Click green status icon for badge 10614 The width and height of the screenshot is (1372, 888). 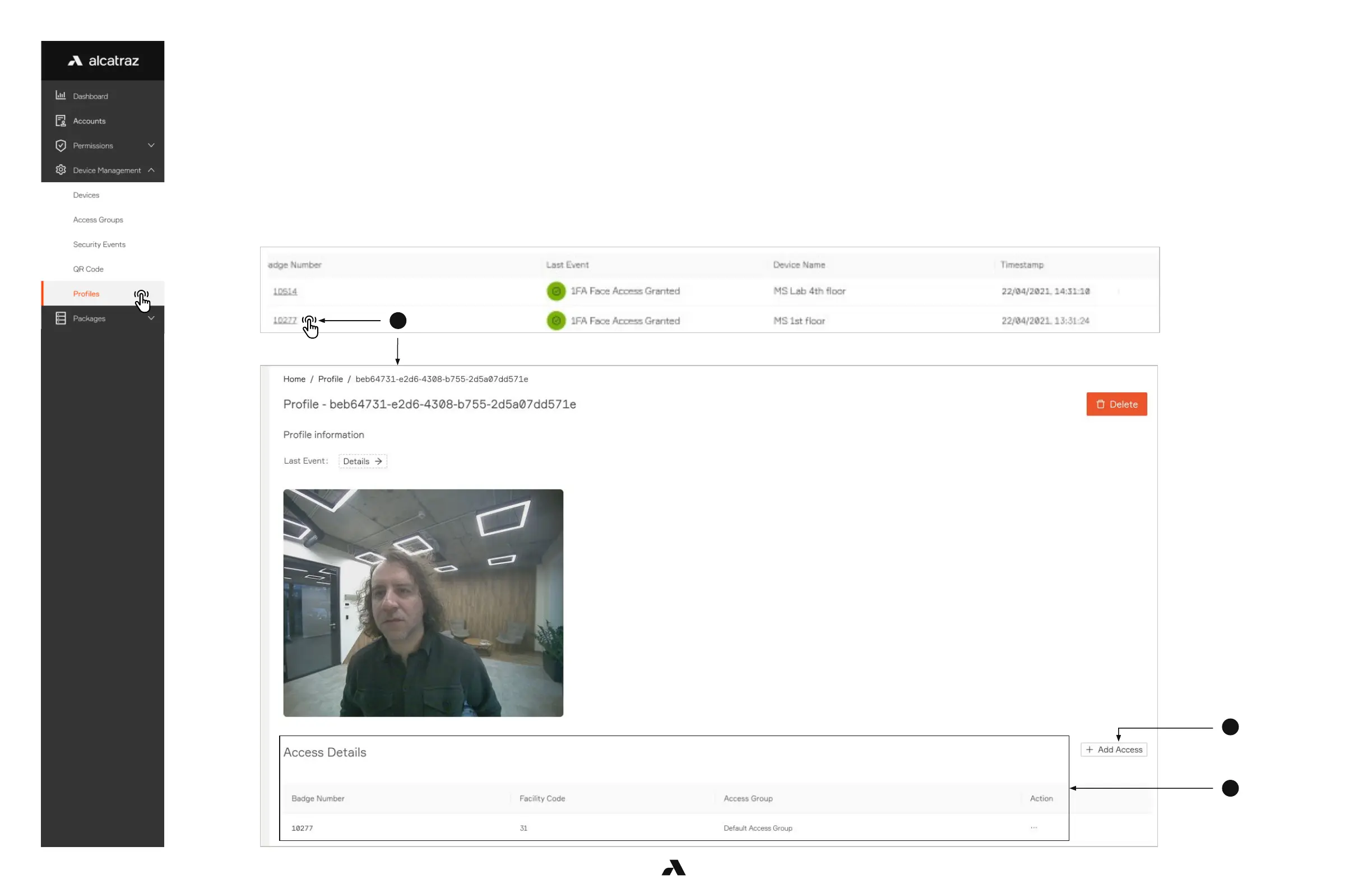click(556, 291)
